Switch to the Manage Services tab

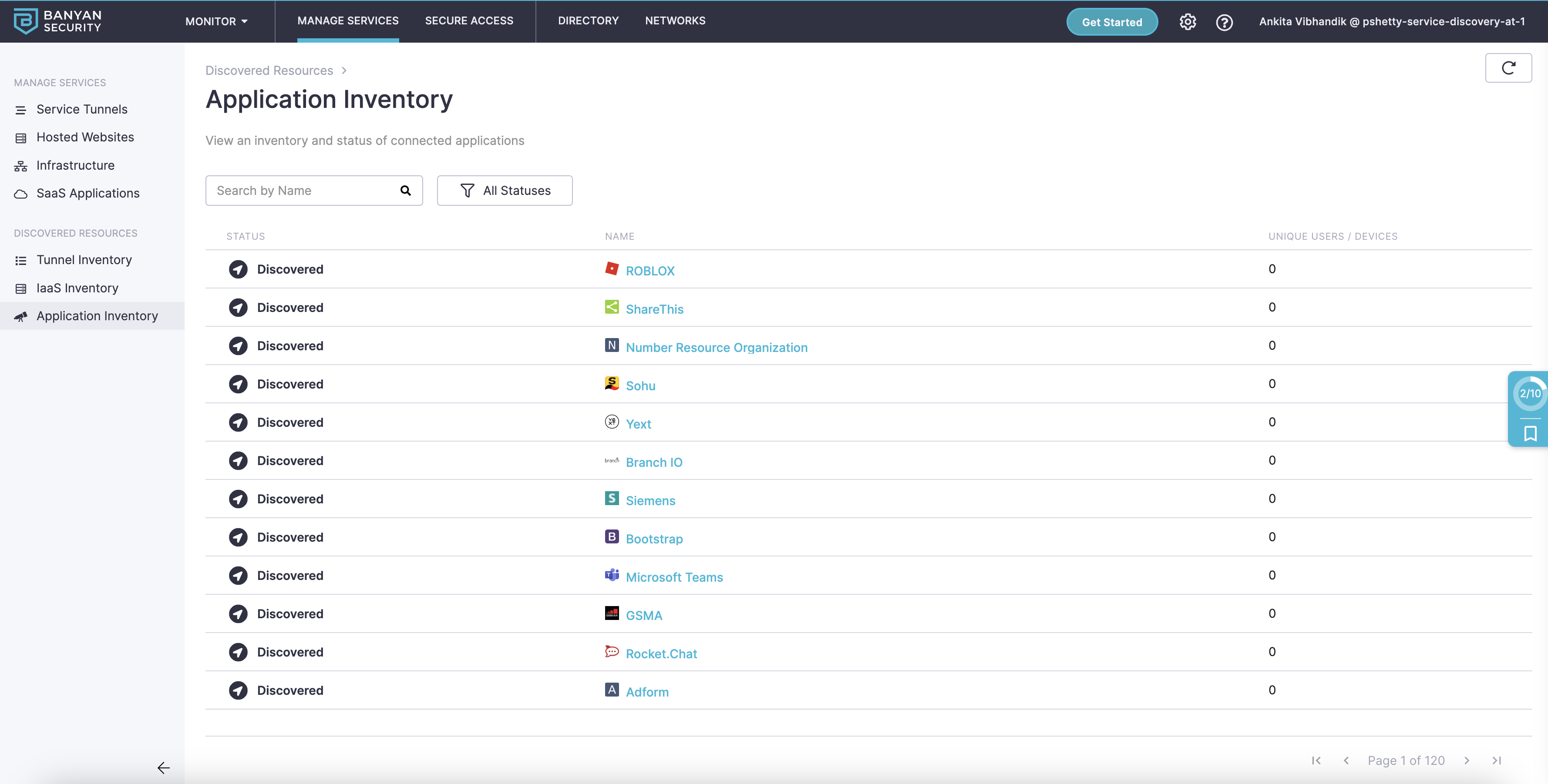pos(348,21)
